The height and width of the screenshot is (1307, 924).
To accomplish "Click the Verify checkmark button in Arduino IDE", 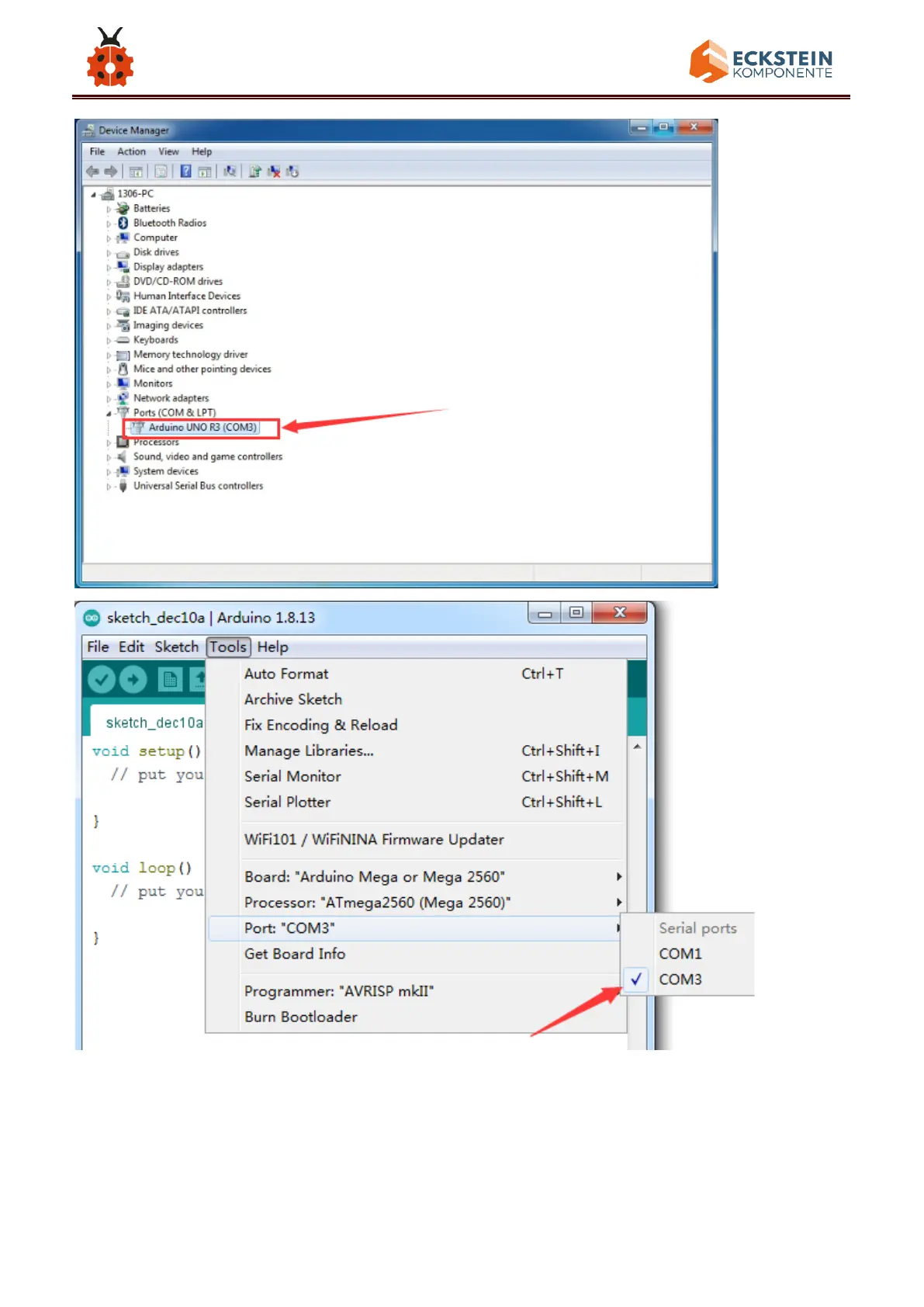I will tap(101, 680).
